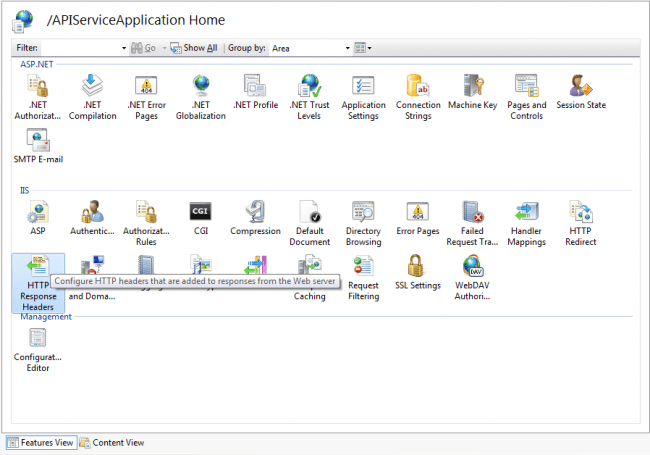
Task: Click the IIS group header
Action: [24, 190]
